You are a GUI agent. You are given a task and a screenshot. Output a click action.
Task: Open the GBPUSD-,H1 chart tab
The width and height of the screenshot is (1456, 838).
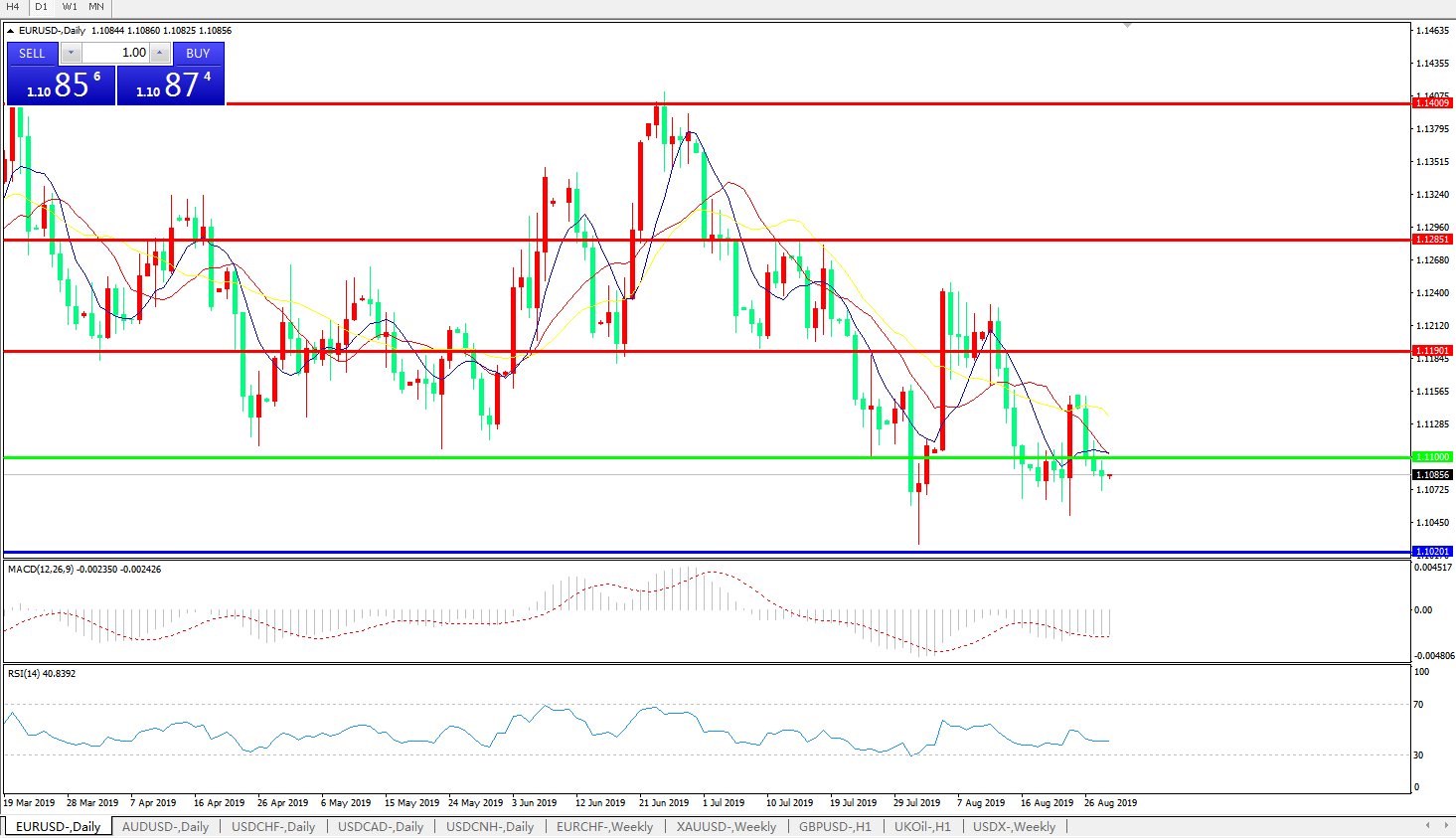tap(835, 826)
